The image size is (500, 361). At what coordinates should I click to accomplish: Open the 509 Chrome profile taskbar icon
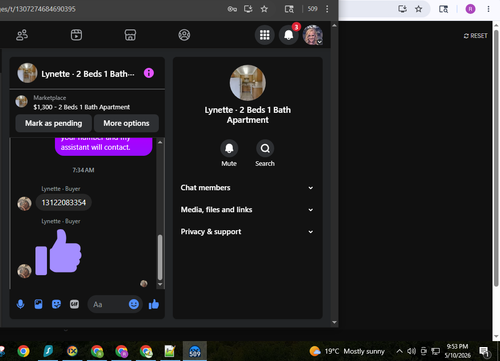[195, 351]
